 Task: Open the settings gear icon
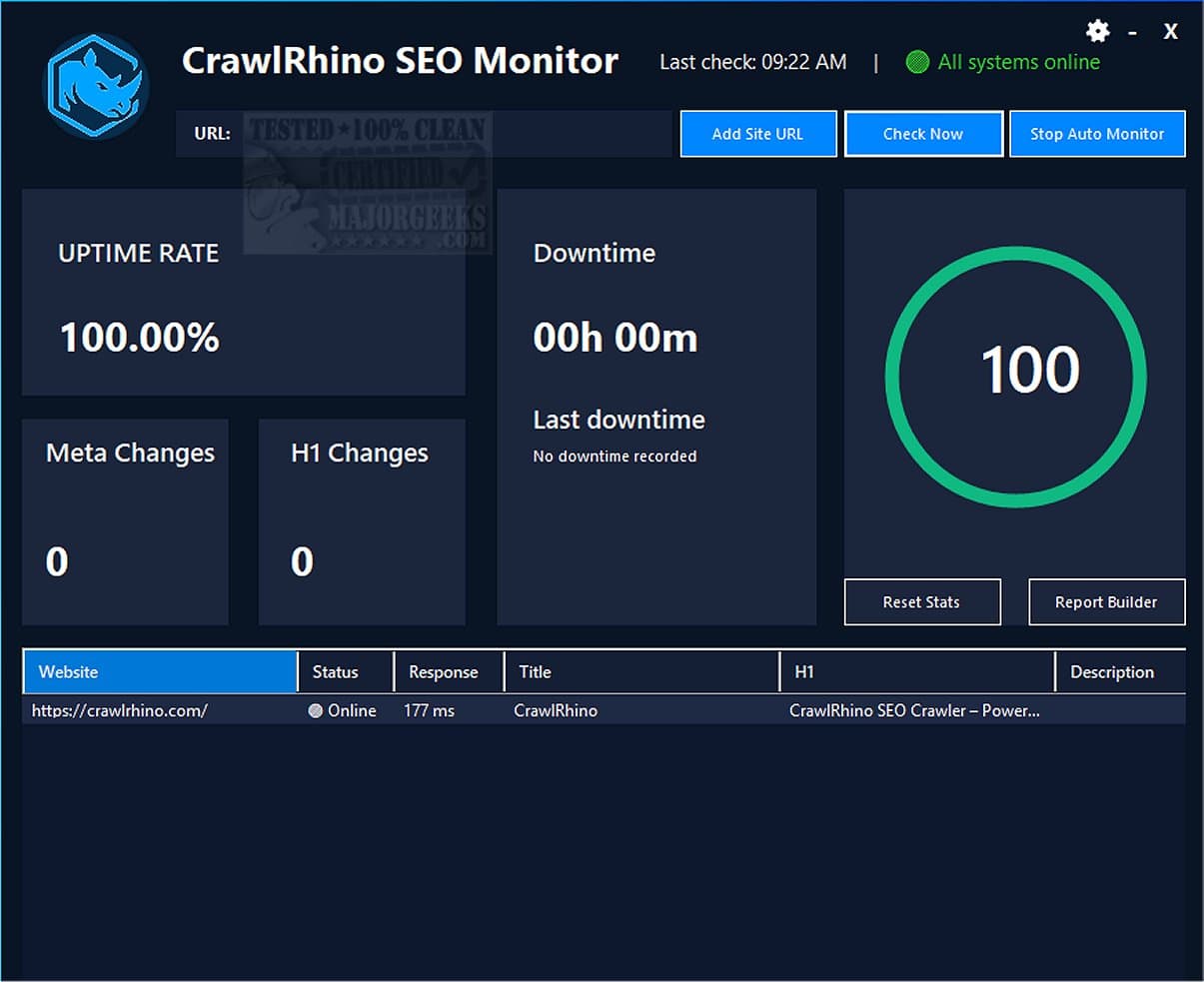click(x=1097, y=31)
